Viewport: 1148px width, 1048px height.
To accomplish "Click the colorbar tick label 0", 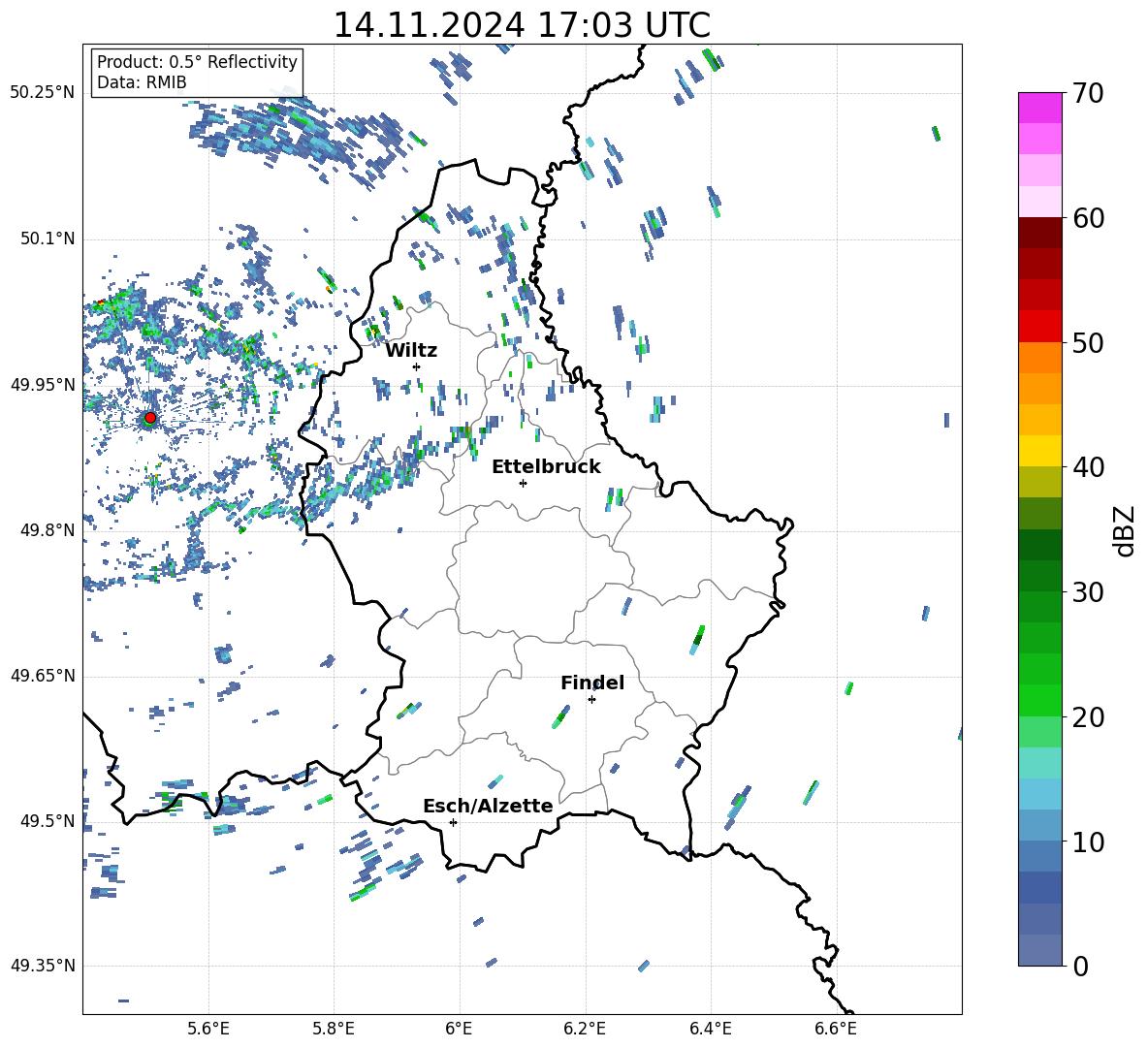I will (1080, 966).
